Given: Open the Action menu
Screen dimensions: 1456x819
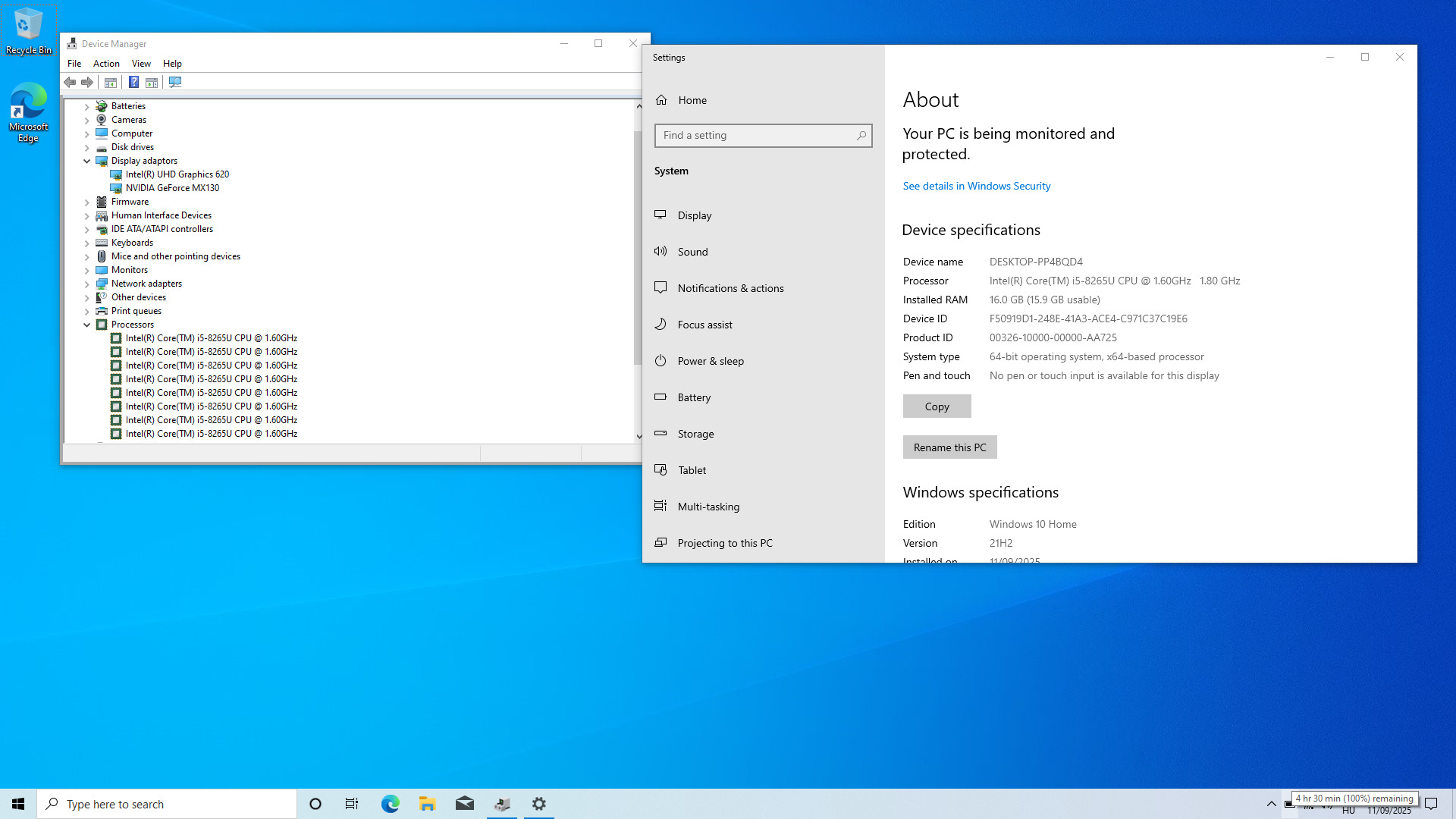Looking at the screenshot, I should [x=106, y=64].
